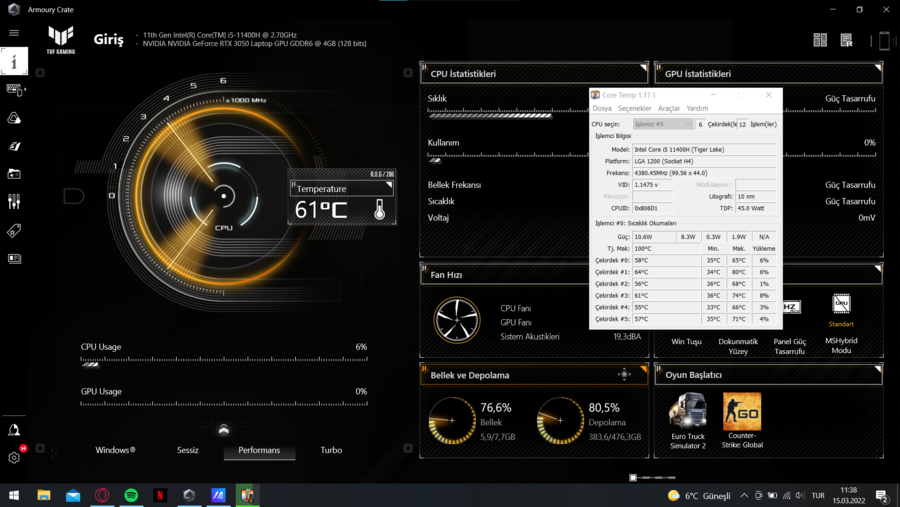
Task: Open the Scenario Profiles sliders icon
Action: pyautogui.click(x=14, y=202)
